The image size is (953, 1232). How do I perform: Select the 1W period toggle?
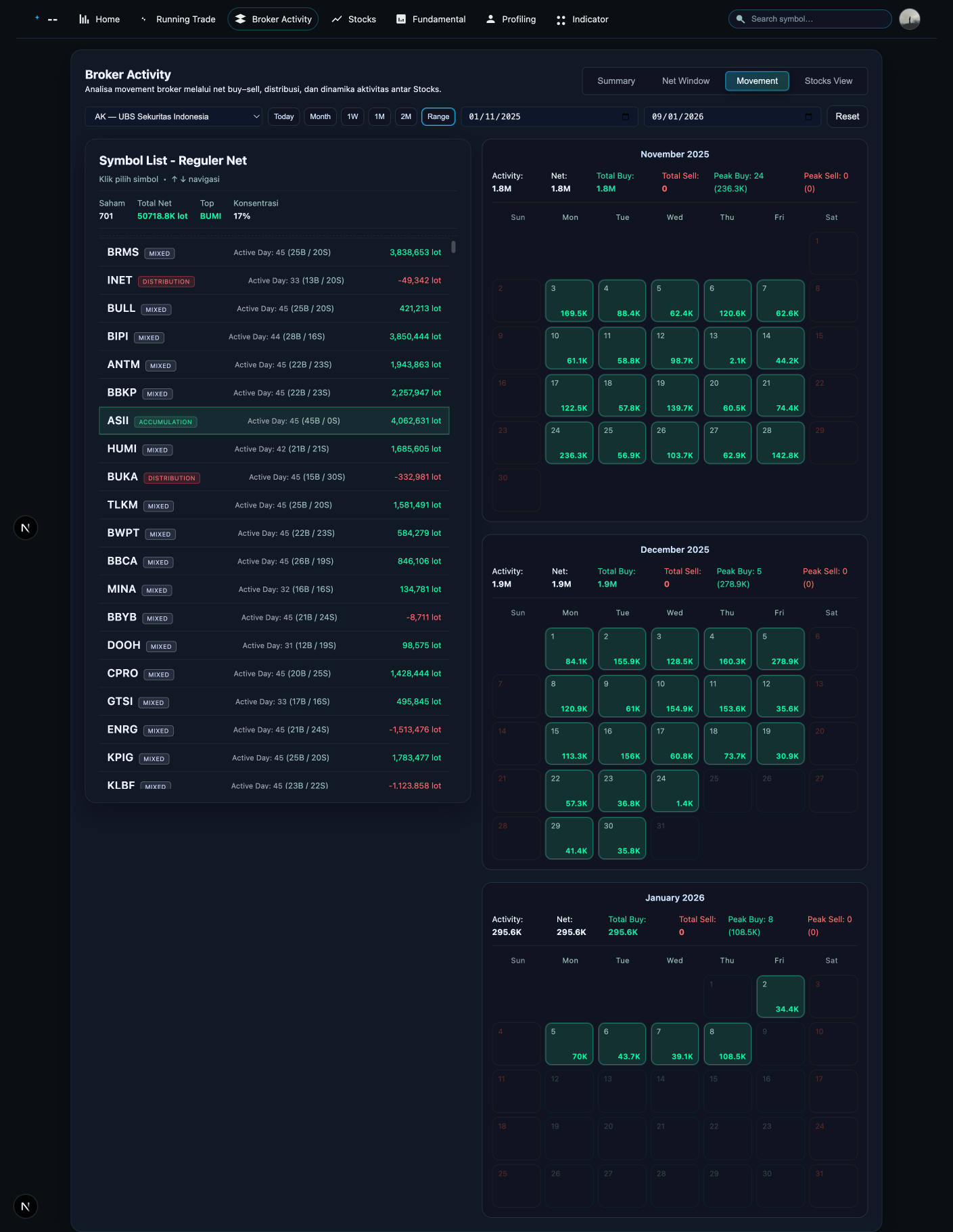[352, 117]
